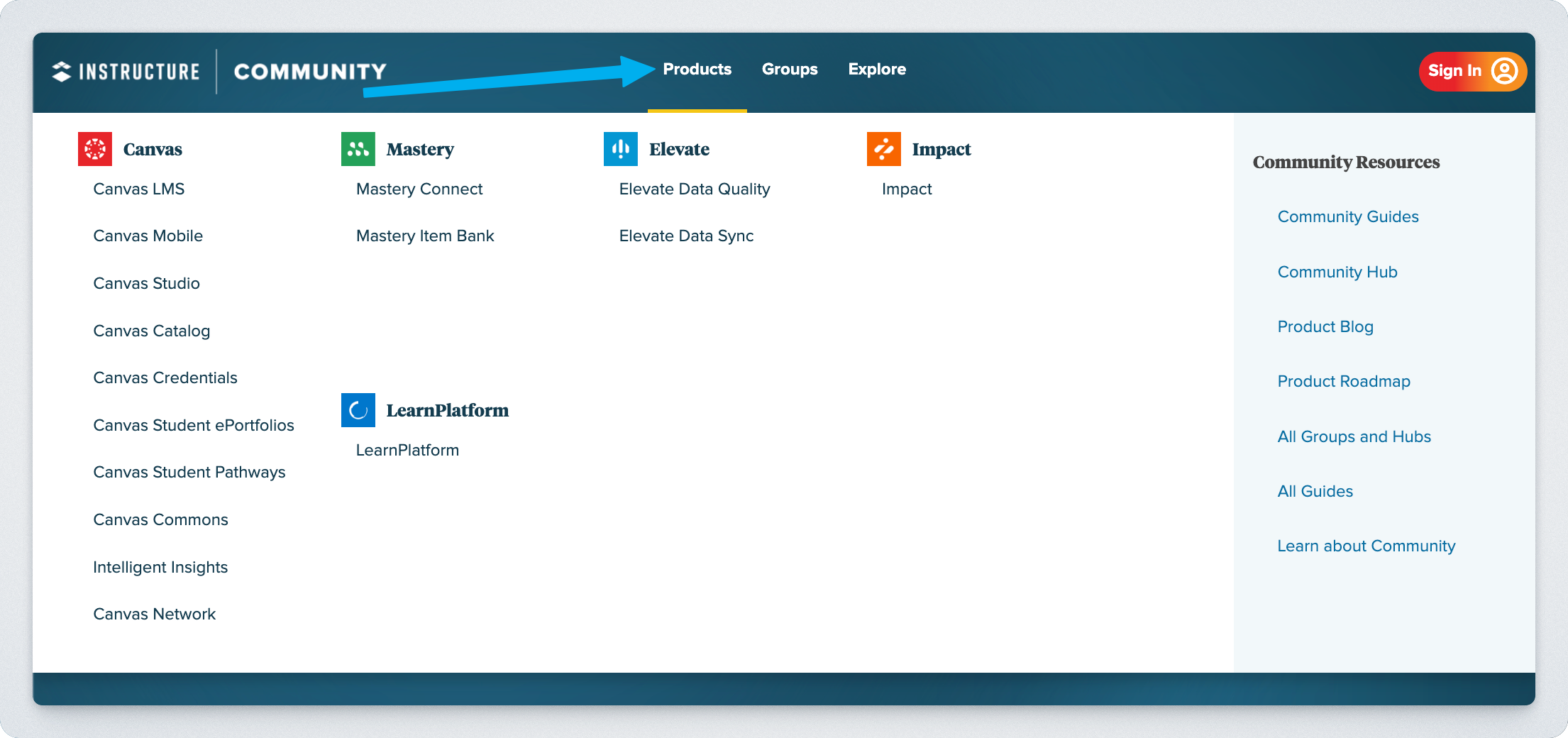Open All Groups and Hubs link
The width and height of the screenshot is (1568, 738).
(1354, 436)
